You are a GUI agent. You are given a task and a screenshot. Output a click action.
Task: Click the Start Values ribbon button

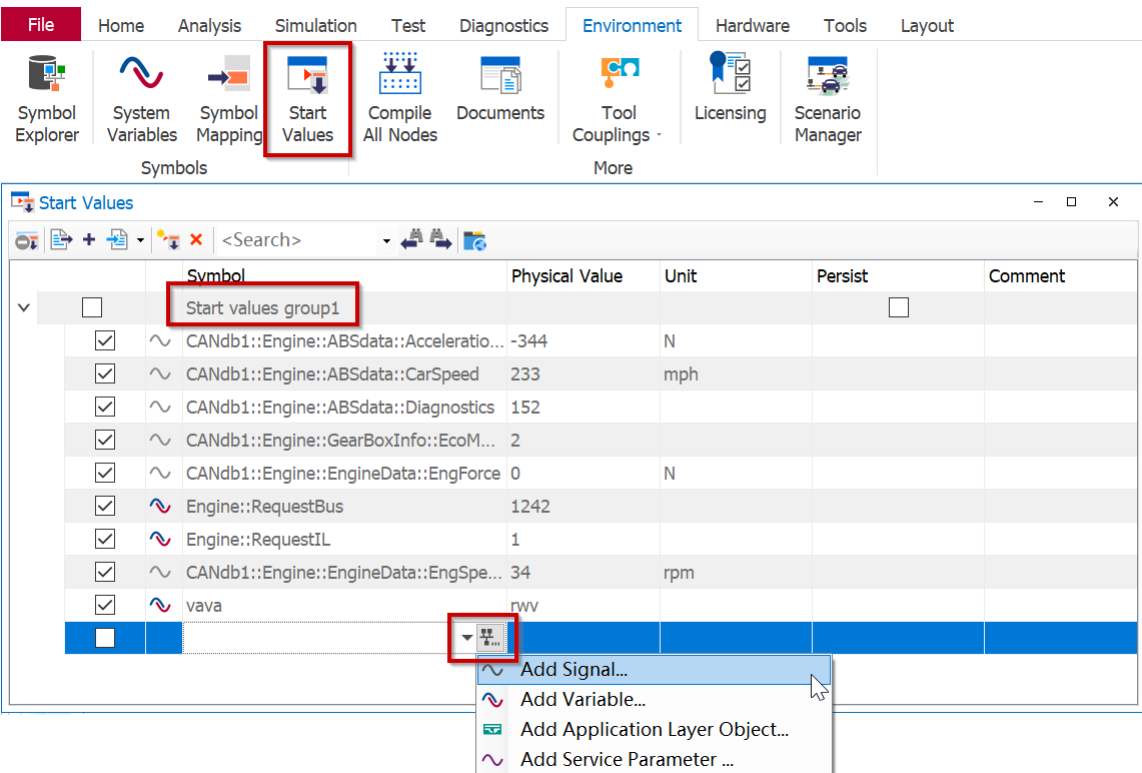point(307,98)
